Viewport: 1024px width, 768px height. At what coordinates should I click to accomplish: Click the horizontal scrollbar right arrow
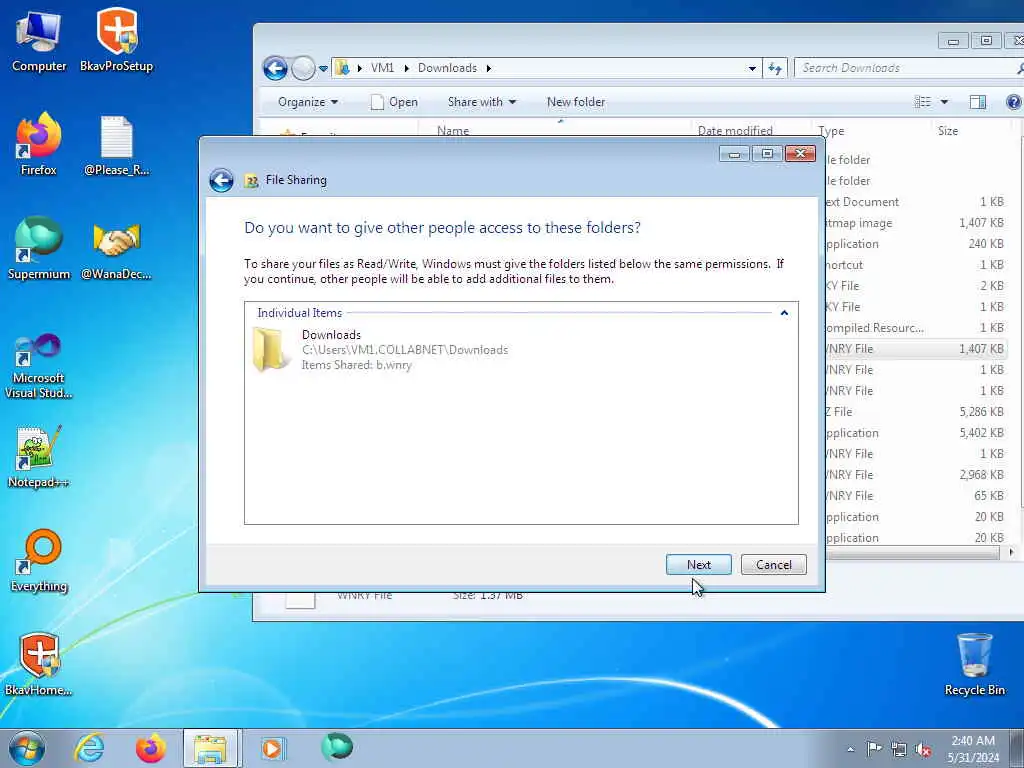point(1011,552)
